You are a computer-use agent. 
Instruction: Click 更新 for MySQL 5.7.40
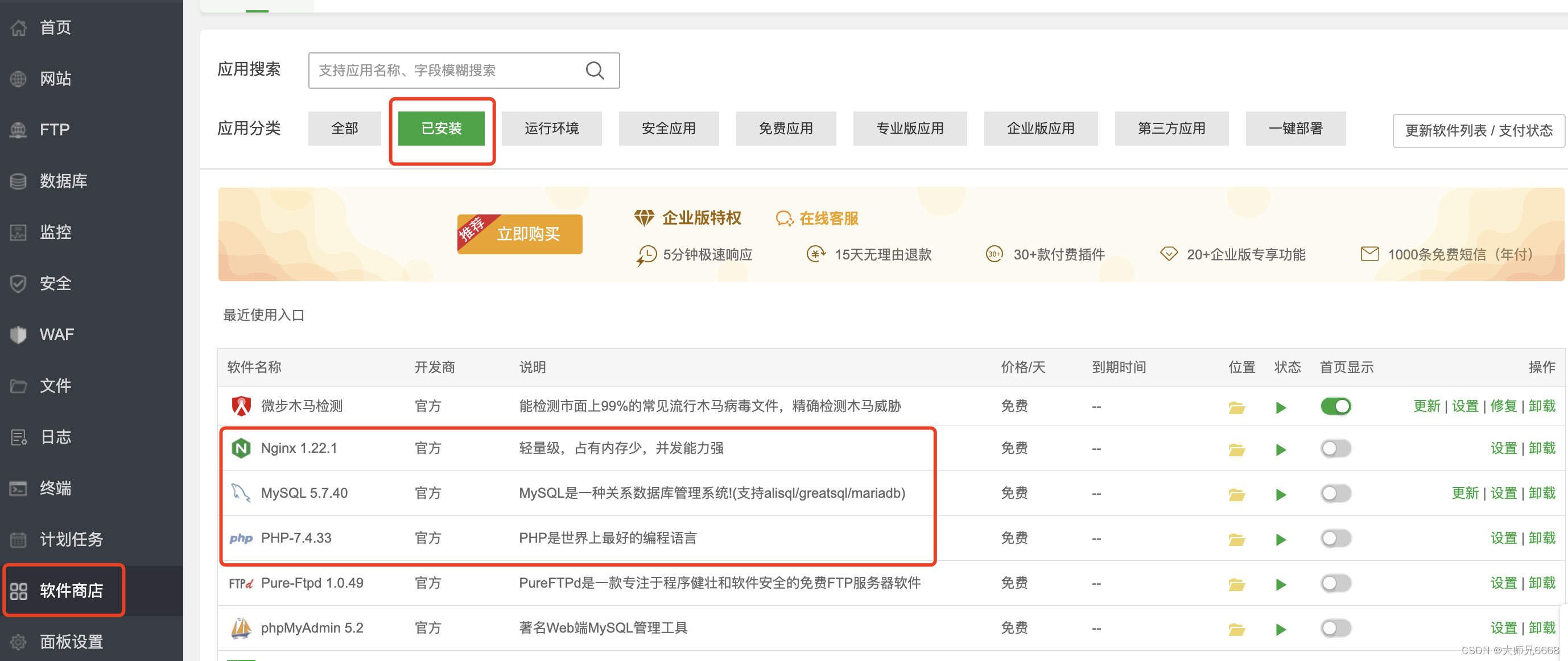point(1464,493)
